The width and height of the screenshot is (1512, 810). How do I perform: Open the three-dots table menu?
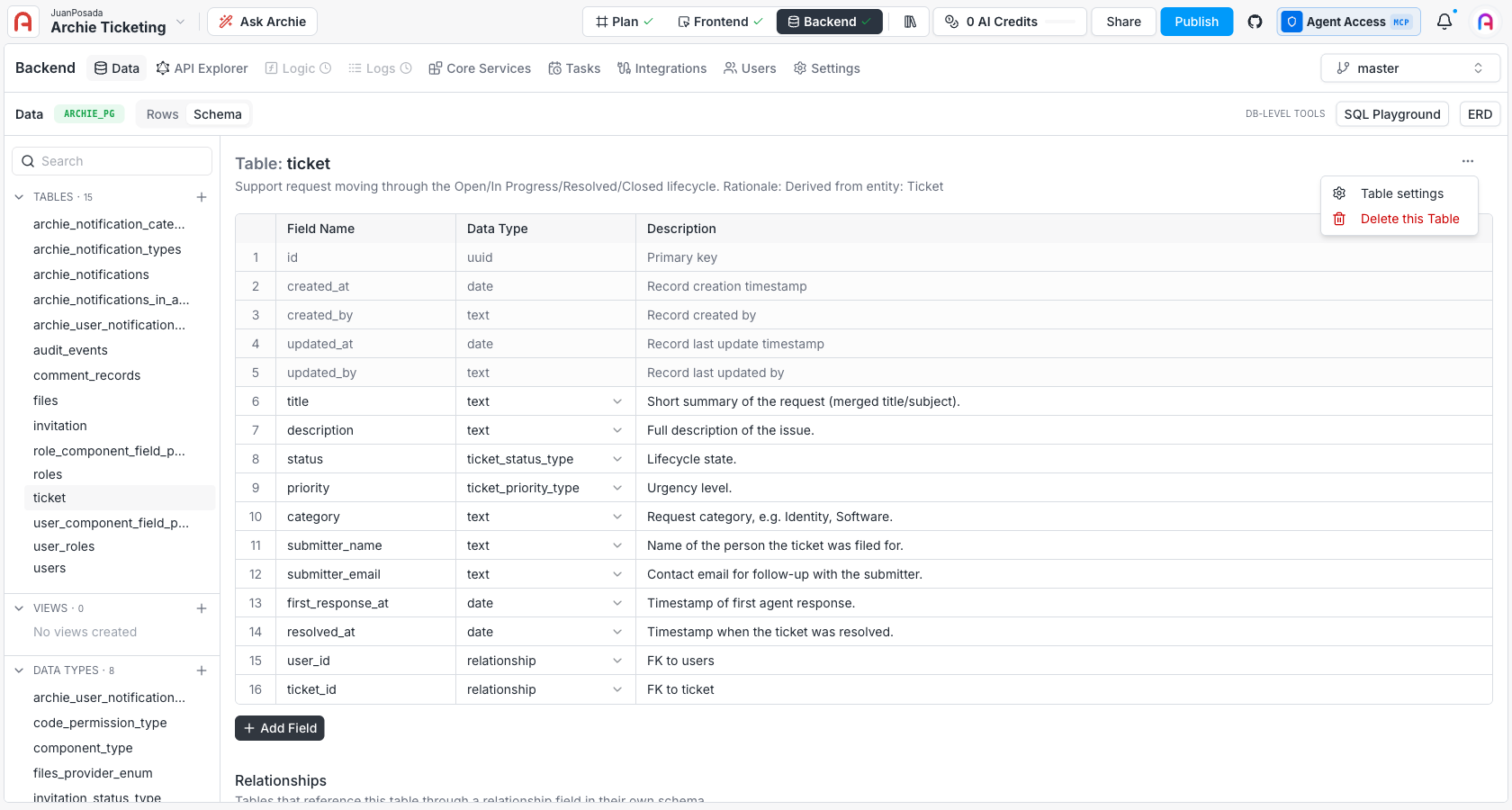(1468, 161)
